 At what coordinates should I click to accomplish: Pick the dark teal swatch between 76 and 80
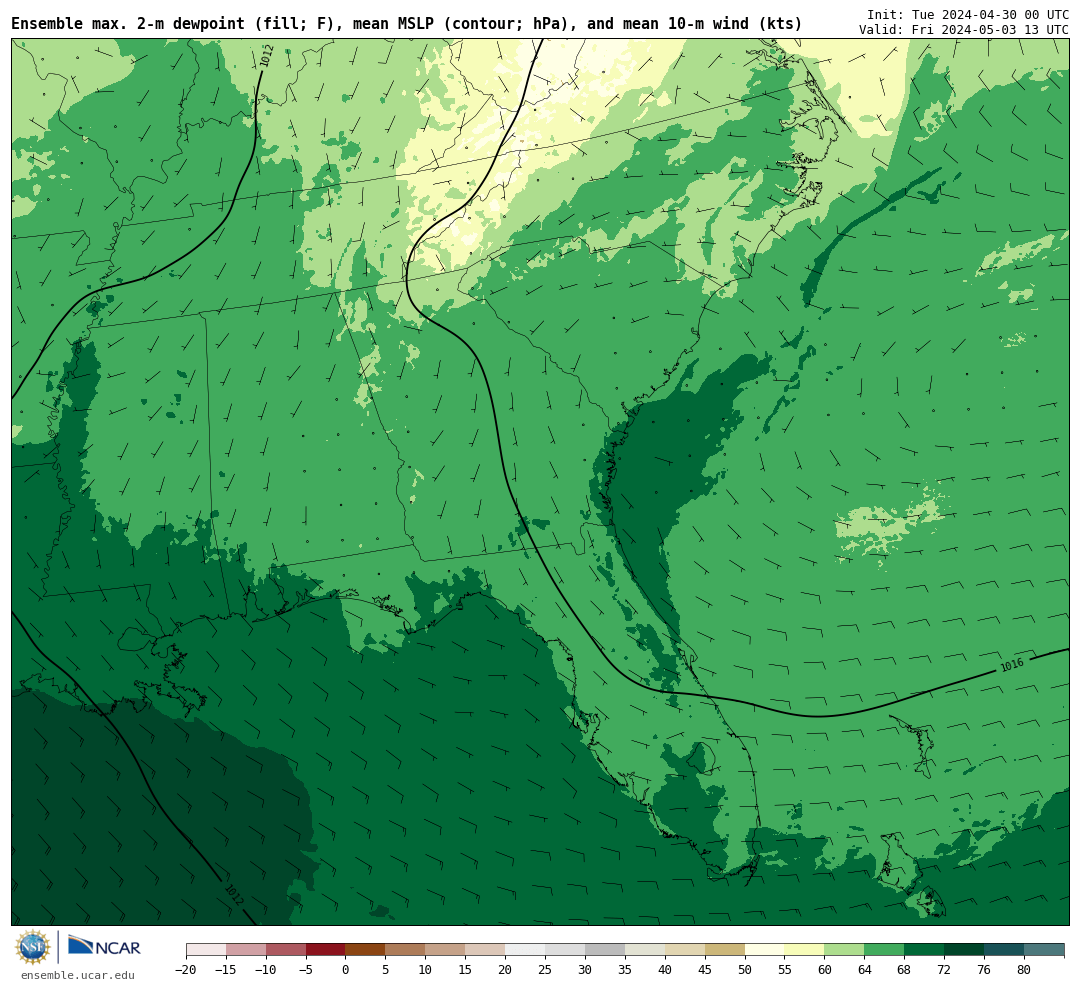click(1005, 950)
